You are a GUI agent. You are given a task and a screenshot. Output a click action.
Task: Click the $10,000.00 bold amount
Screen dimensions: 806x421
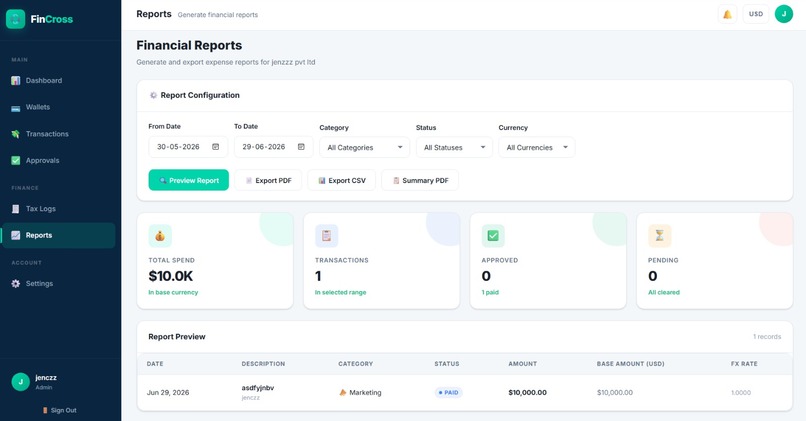527,393
